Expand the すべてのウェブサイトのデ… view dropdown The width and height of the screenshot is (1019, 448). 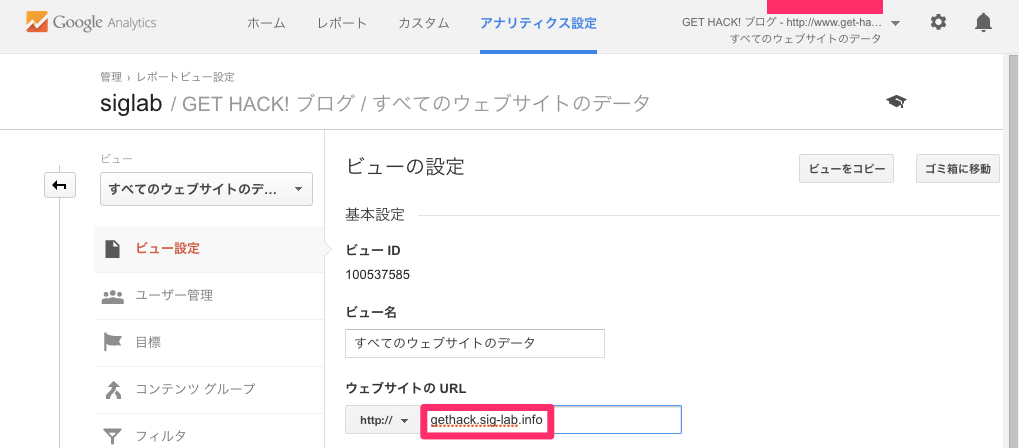tap(206, 189)
